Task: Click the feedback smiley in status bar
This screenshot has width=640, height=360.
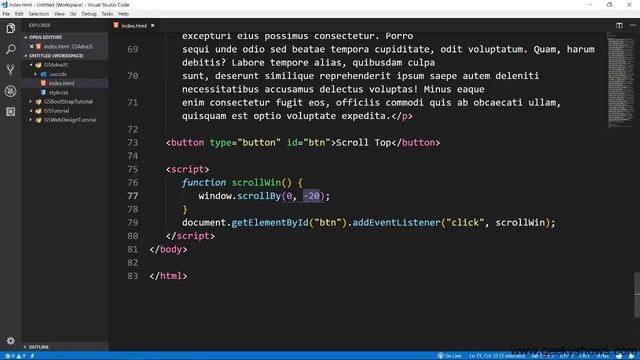Action: tap(619, 356)
